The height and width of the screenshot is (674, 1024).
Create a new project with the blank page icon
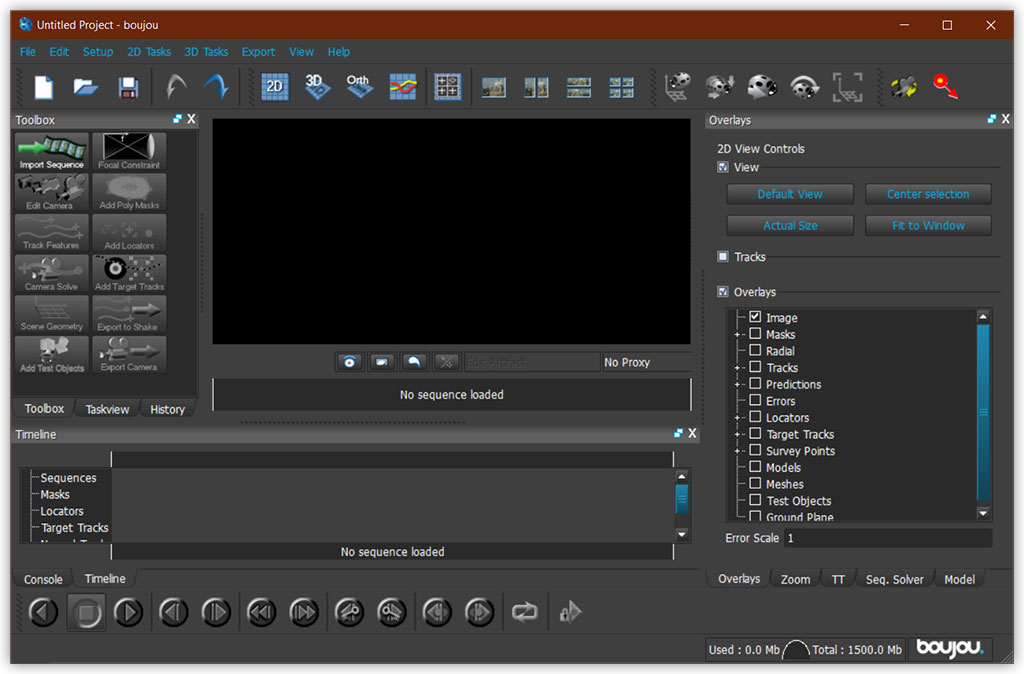(44, 88)
